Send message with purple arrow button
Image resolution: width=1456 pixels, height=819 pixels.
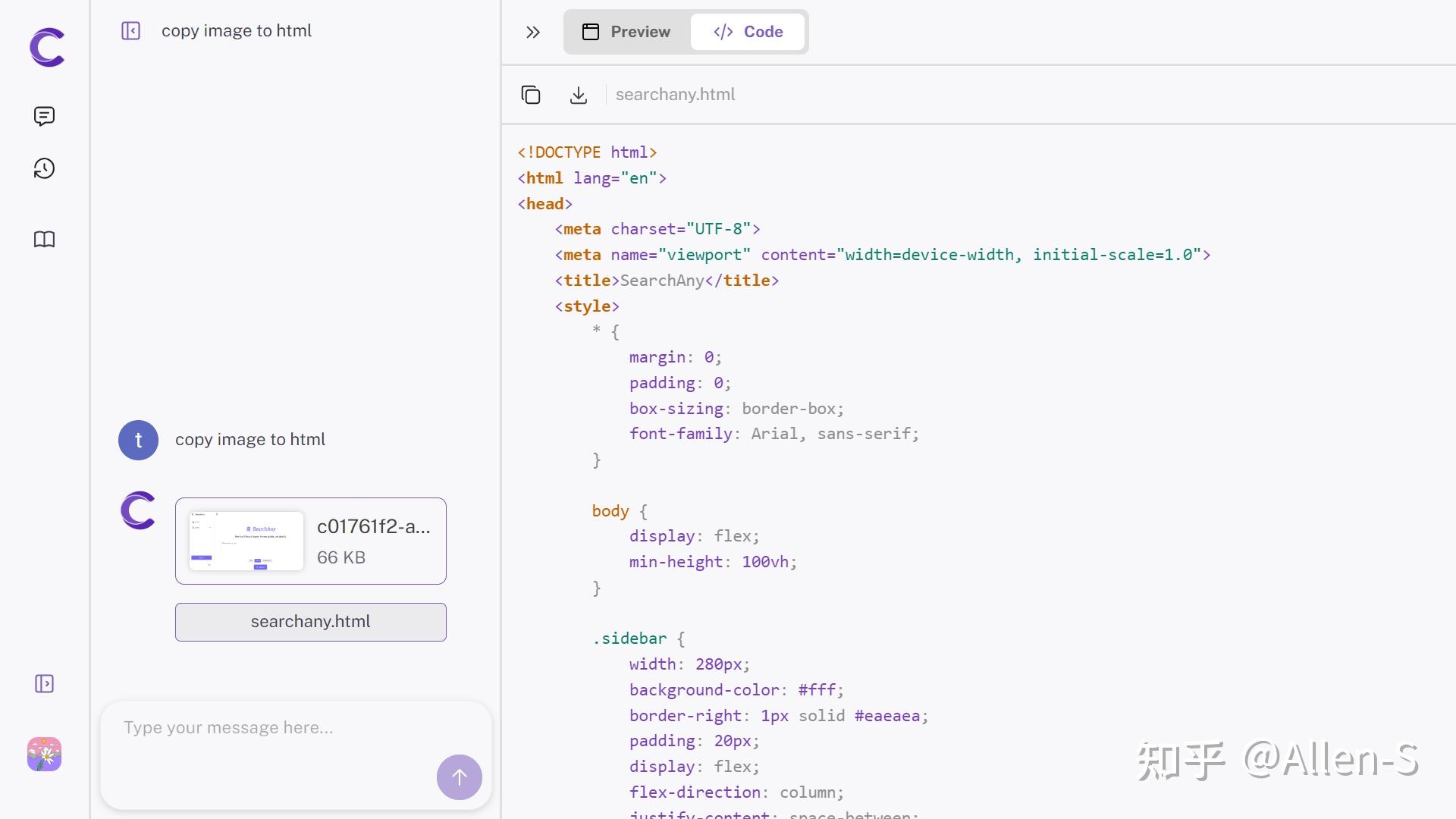coord(459,777)
